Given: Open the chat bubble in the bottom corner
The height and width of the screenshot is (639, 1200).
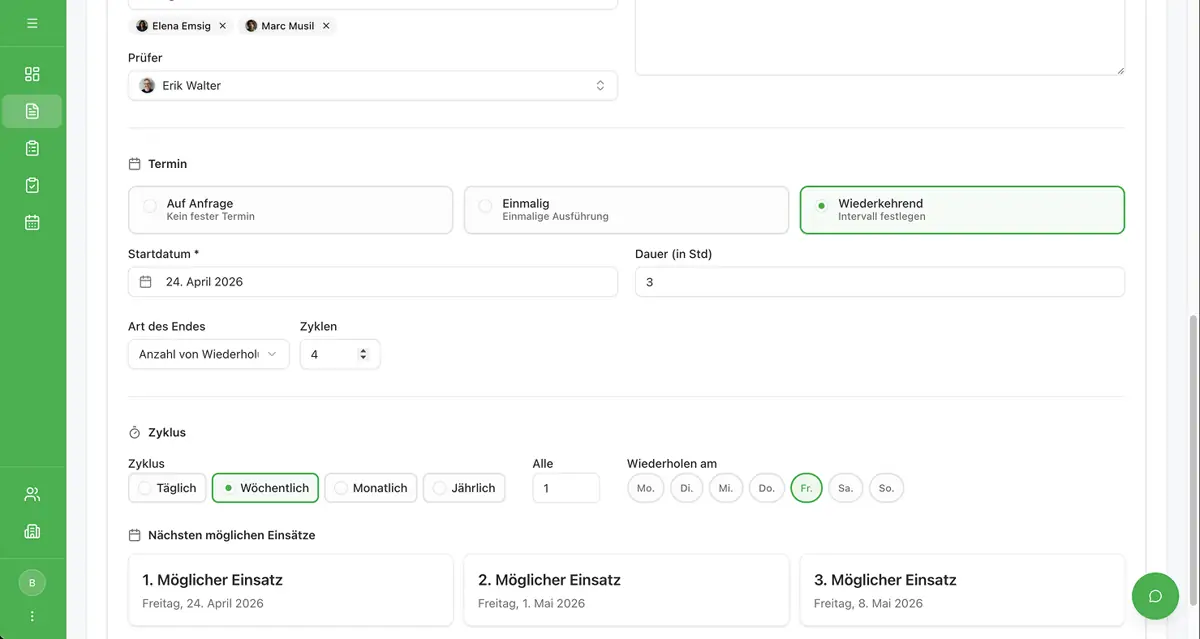Looking at the screenshot, I should click(x=1155, y=595).
